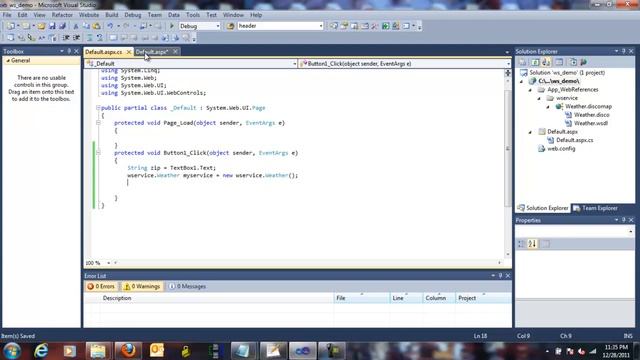This screenshot has height=360, width=640.
Task: Toggle auto-hide pin on Solution Explorer
Action: tap(624, 51)
